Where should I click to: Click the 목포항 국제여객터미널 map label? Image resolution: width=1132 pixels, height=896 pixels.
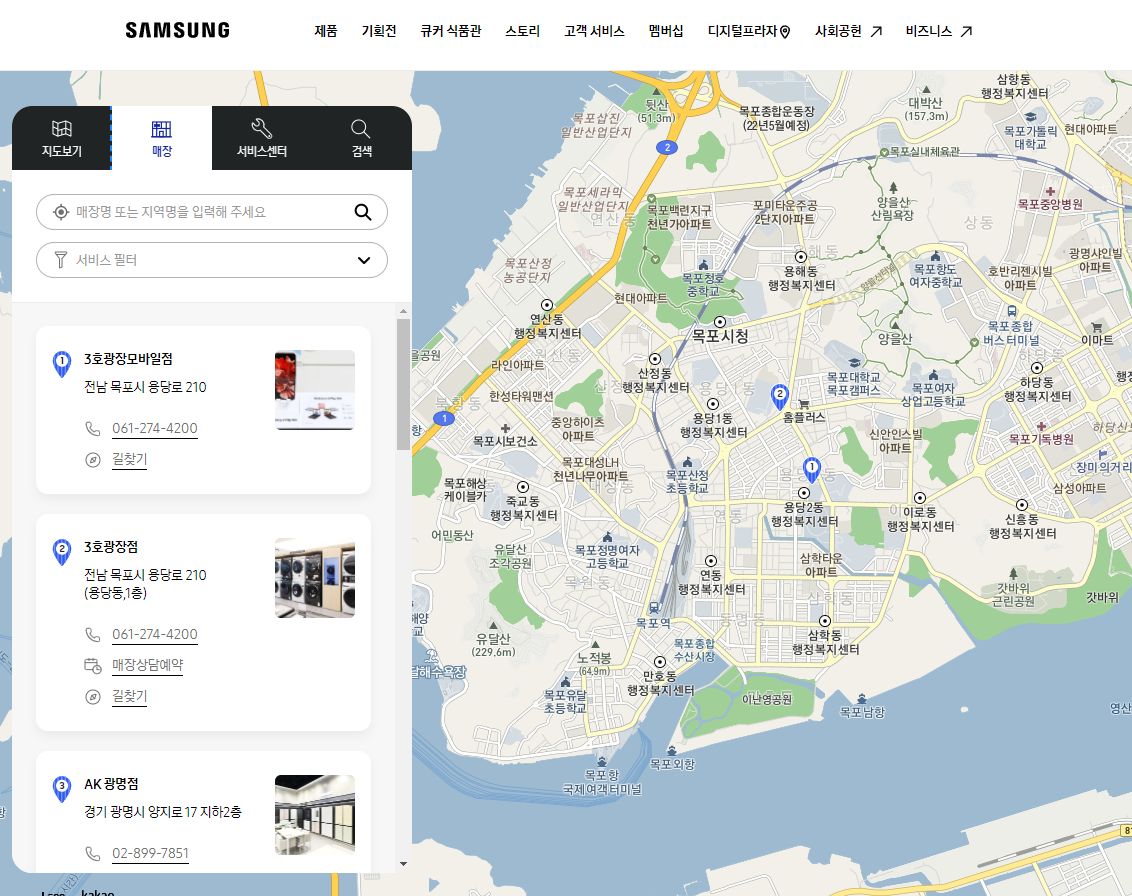pos(602,782)
